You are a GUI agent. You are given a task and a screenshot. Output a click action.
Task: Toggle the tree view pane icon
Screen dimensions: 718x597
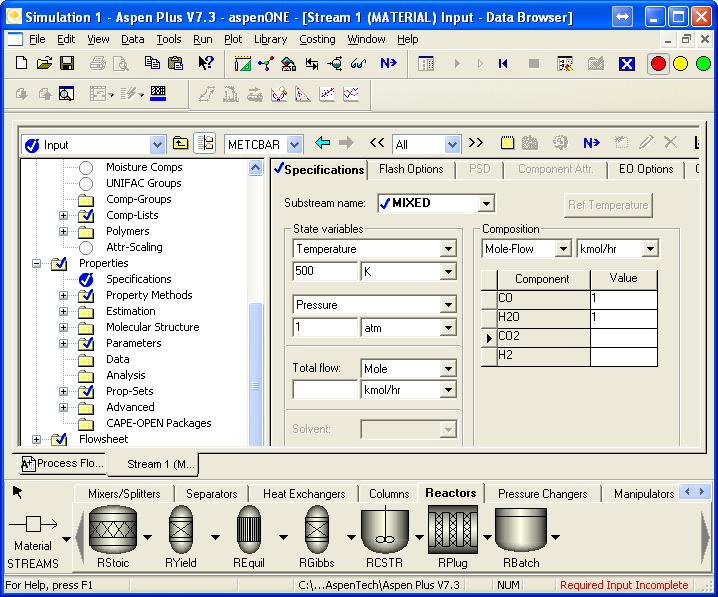click(x=205, y=144)
